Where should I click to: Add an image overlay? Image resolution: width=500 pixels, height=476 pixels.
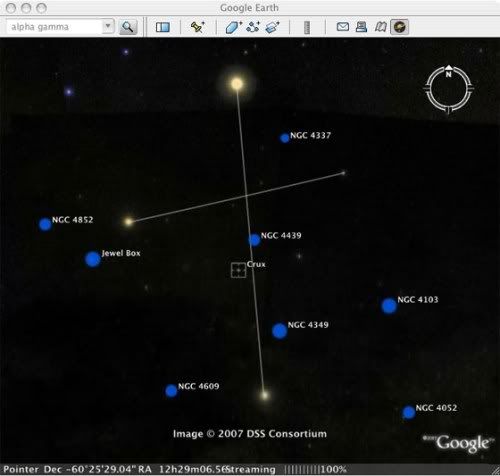tap(272, 27)
